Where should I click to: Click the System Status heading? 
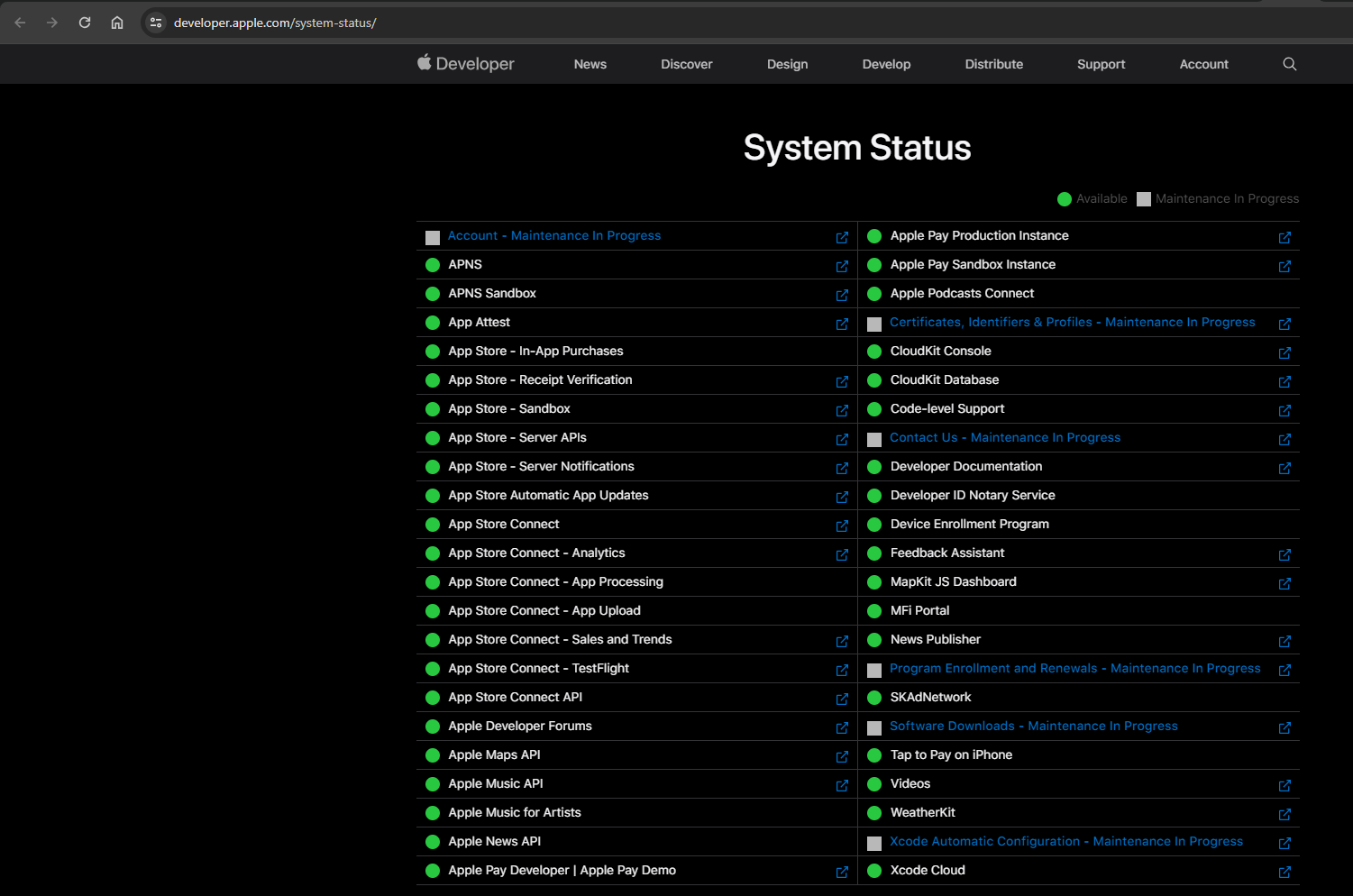click(857, 148)
